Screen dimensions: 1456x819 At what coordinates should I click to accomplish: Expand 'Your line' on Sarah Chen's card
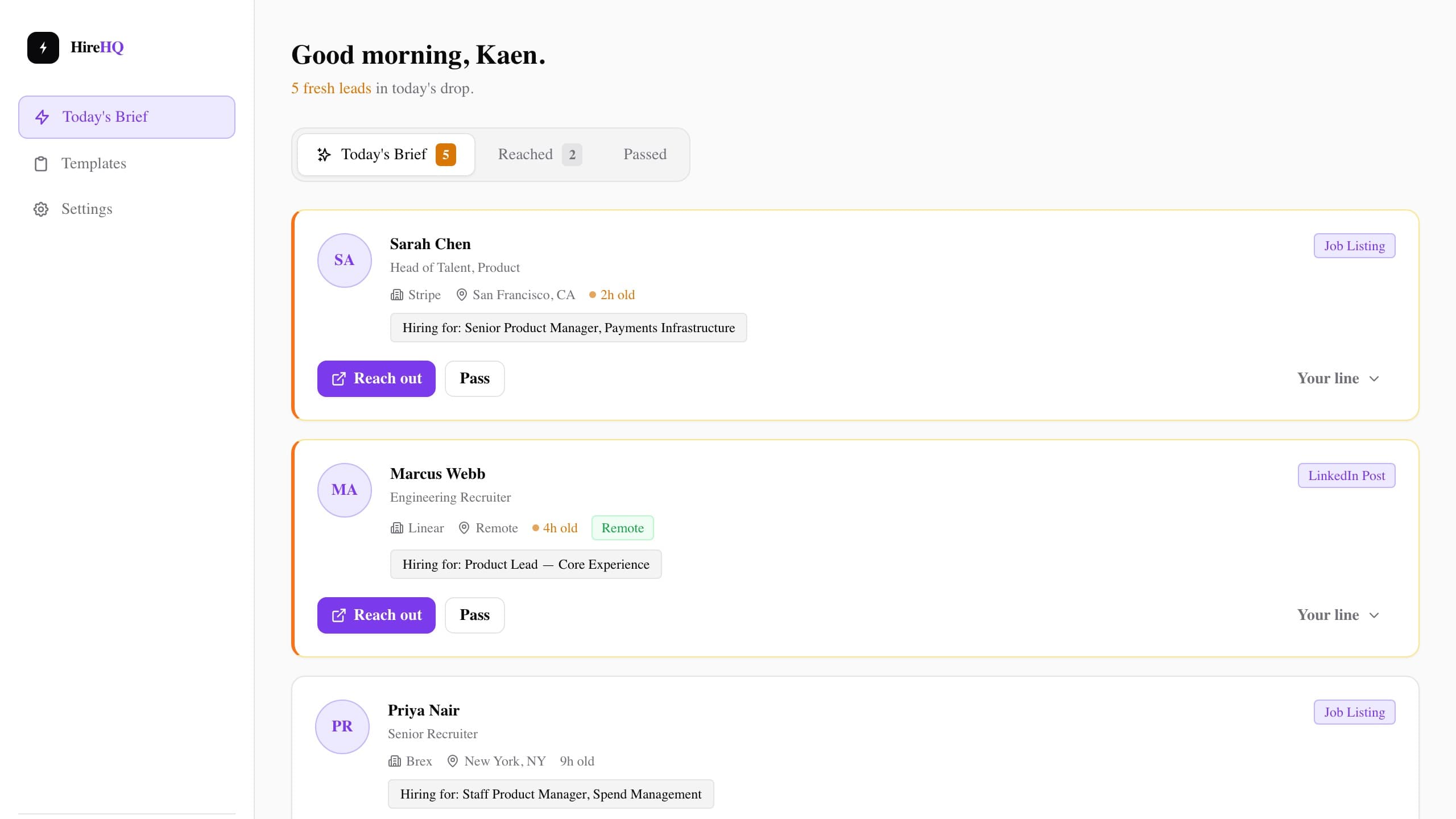point(1338,379)
